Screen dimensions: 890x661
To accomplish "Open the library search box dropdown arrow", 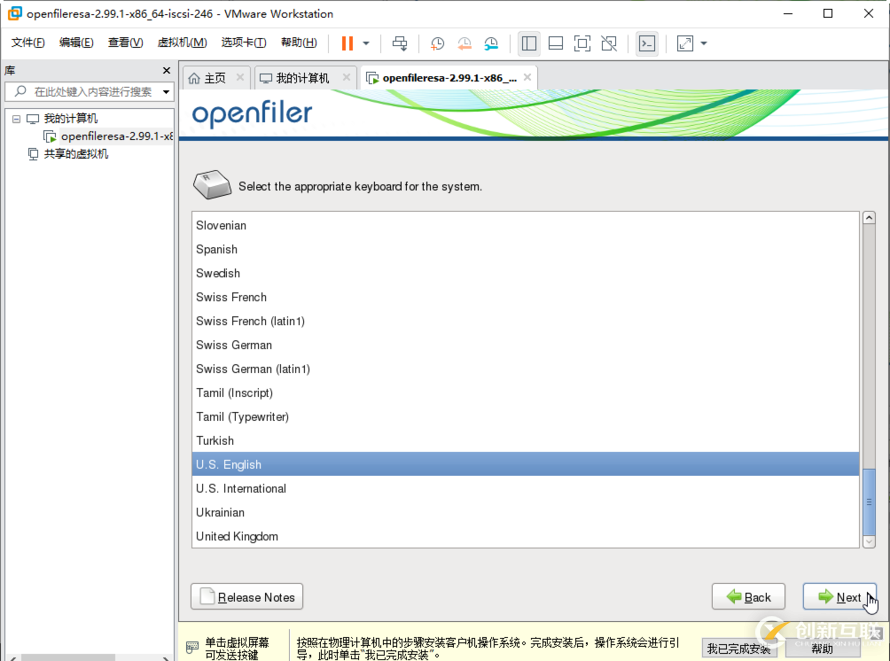I will 166,92.
